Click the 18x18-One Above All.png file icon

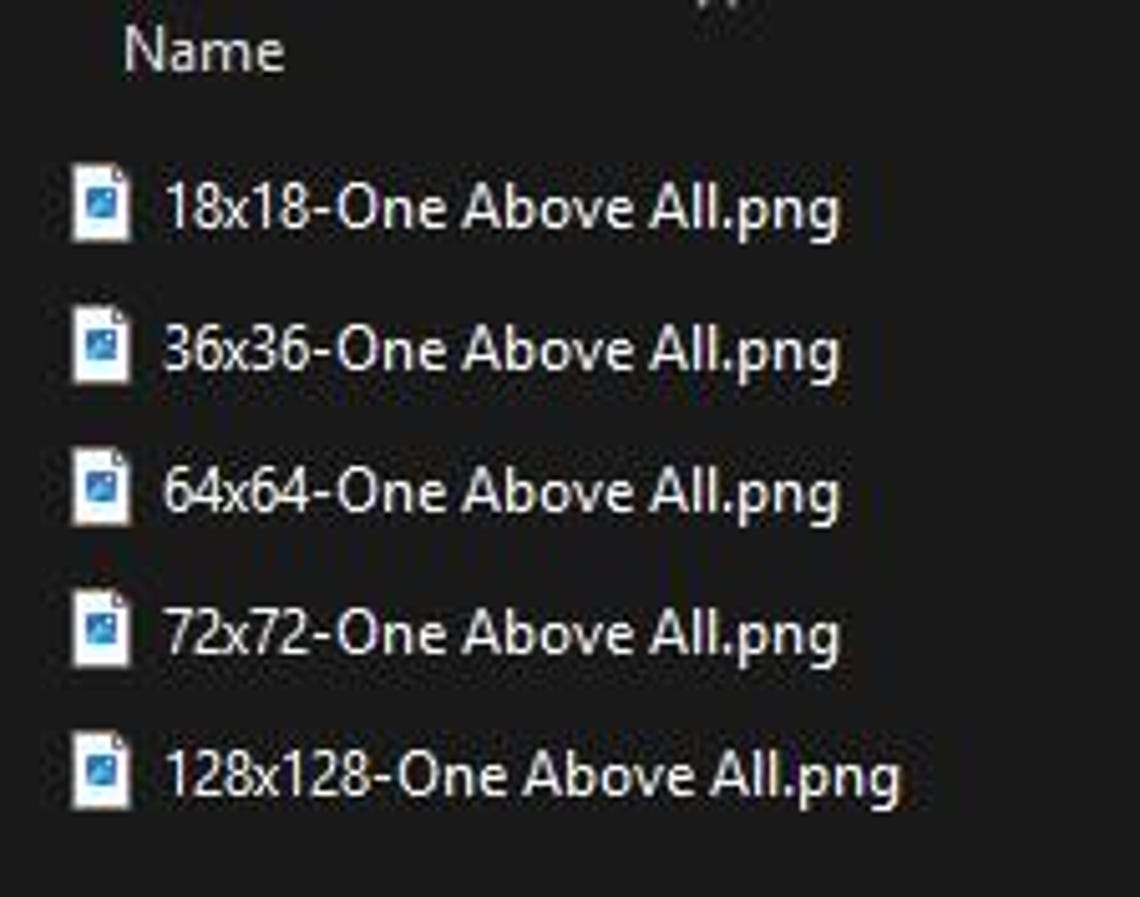point(101,203)
